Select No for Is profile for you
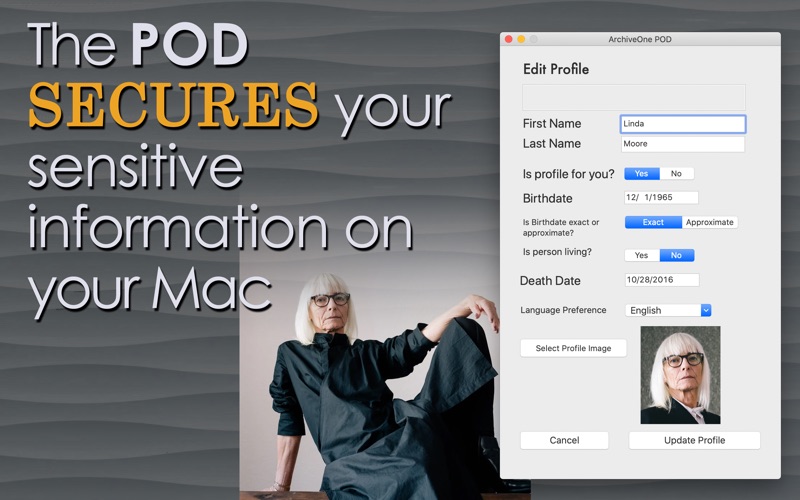 tap(677, 173)
